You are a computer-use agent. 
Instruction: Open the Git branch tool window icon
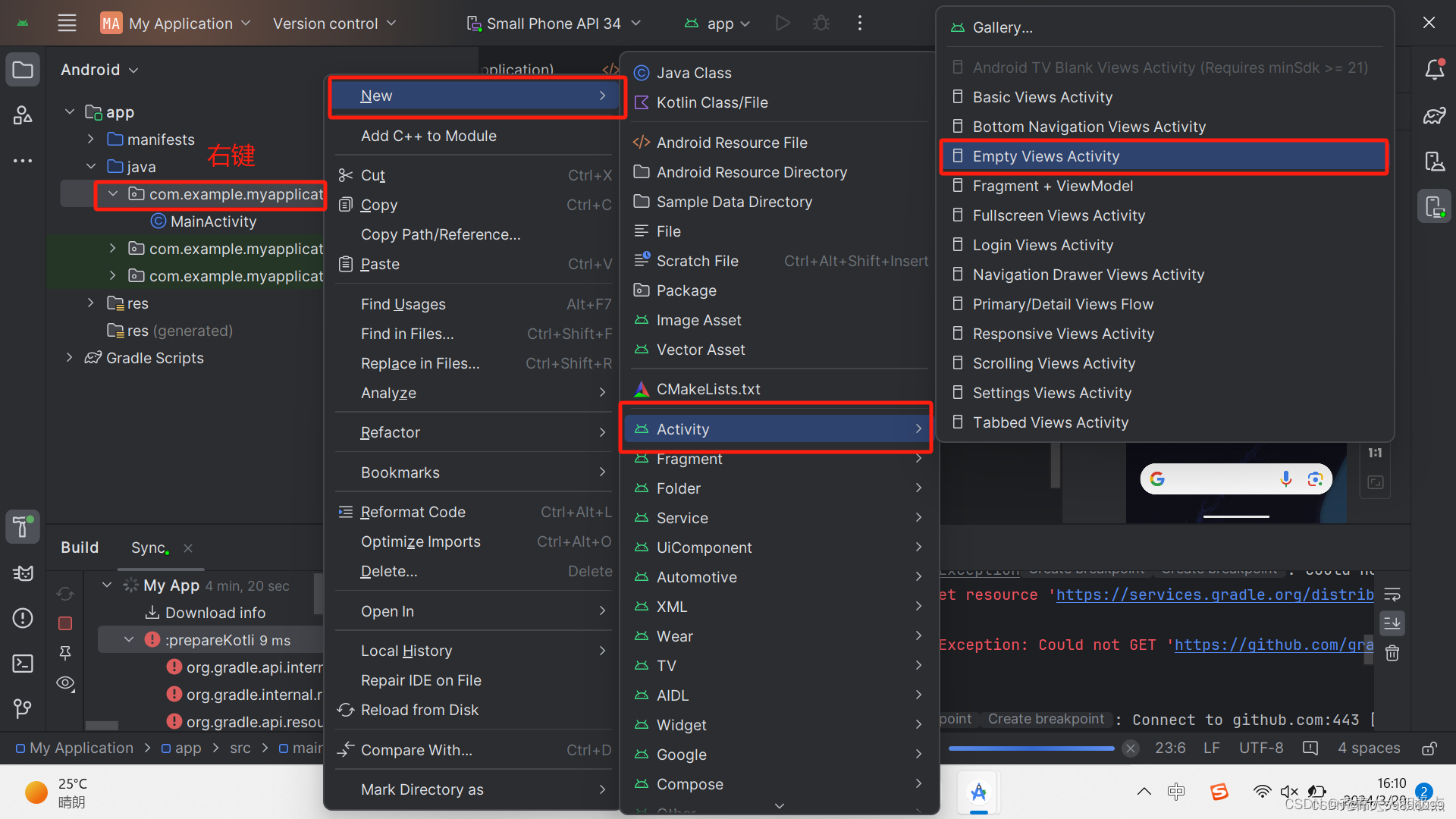(23, 708)
